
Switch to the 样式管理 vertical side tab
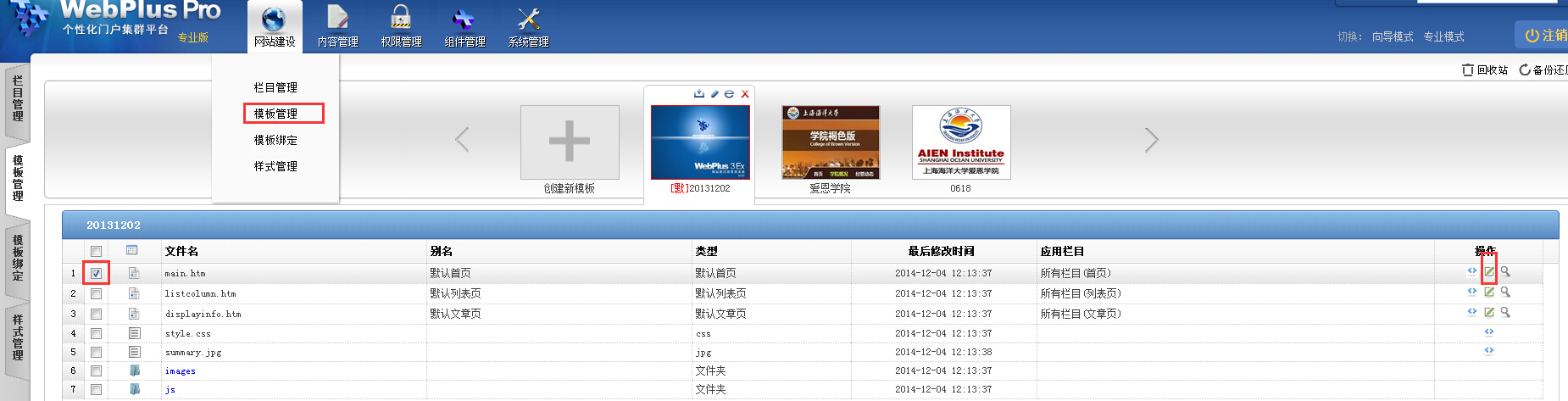18,337
